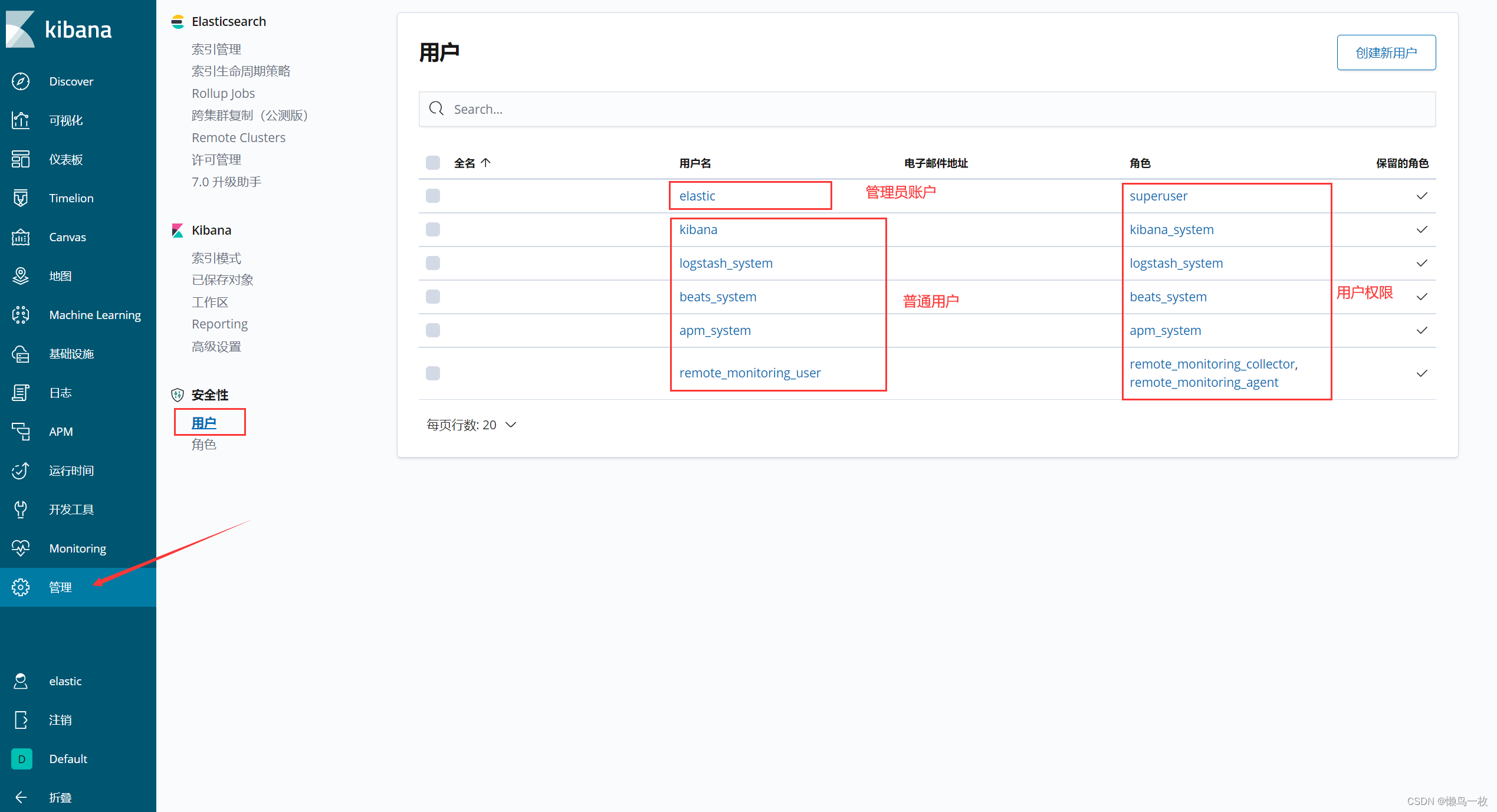Click Create new user button (创建新用户)
This screenshot has width=1497, height=812.
[x=1386, y=52]
